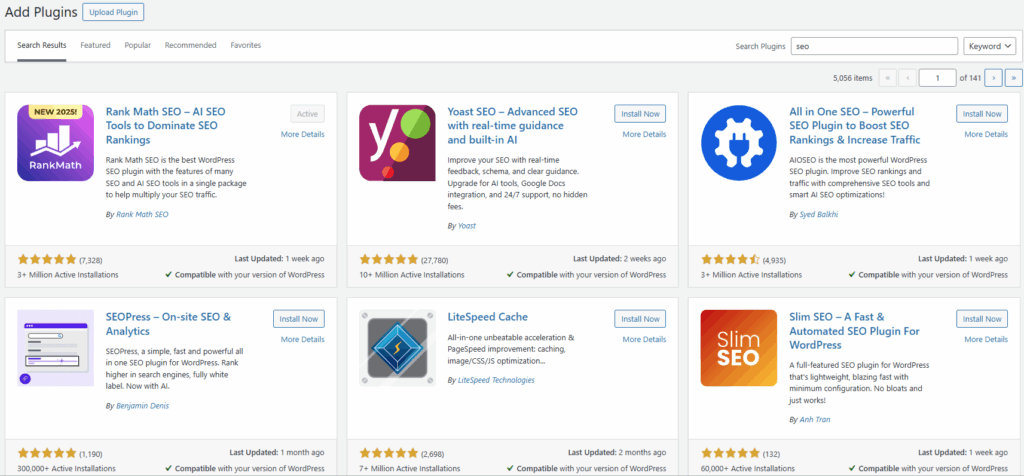Click Yoast's Last Updated 2 weeks ago text

point(620,259)
